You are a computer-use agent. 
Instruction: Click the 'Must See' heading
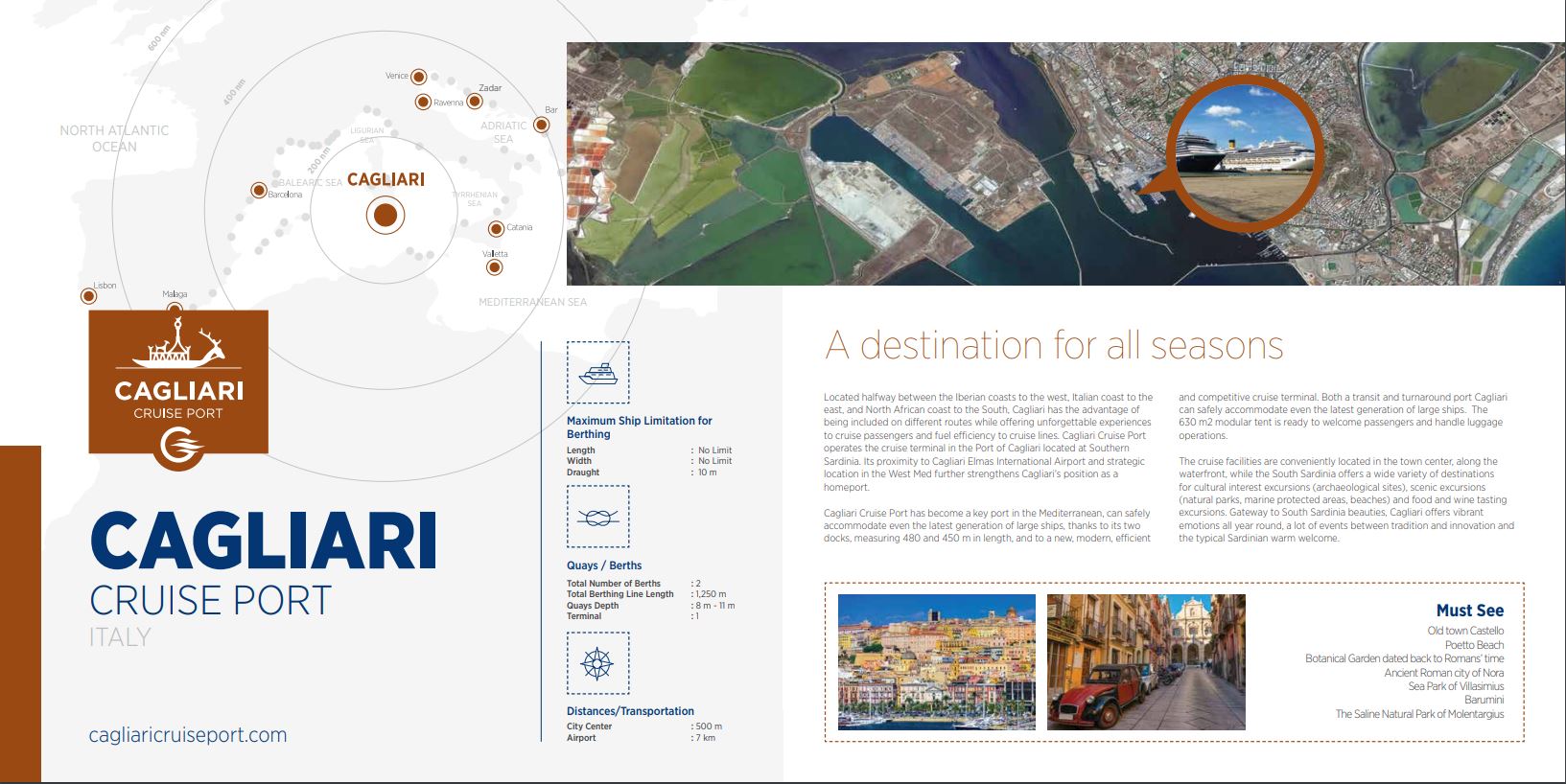click(x=1469, y=611)
